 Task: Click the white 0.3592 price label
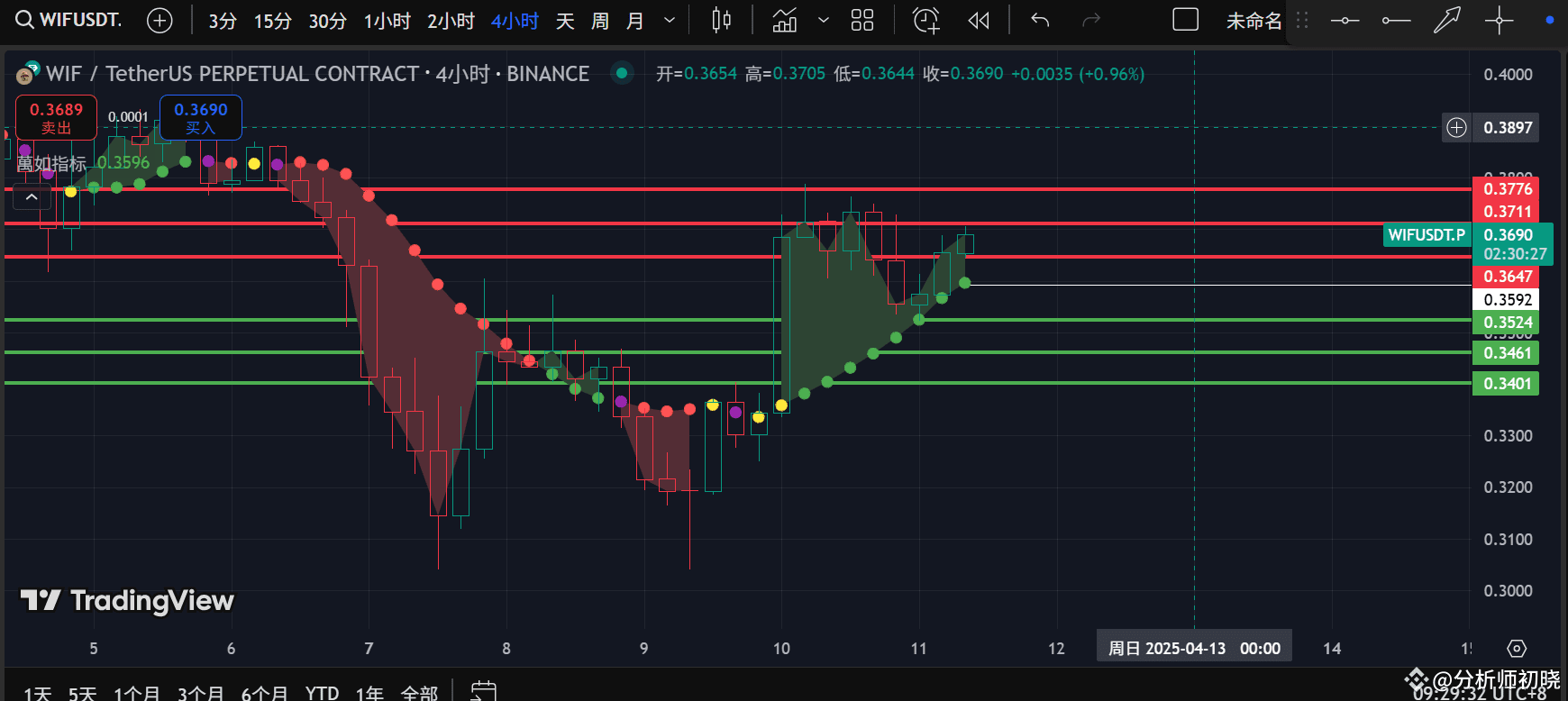click(1508, 300)
